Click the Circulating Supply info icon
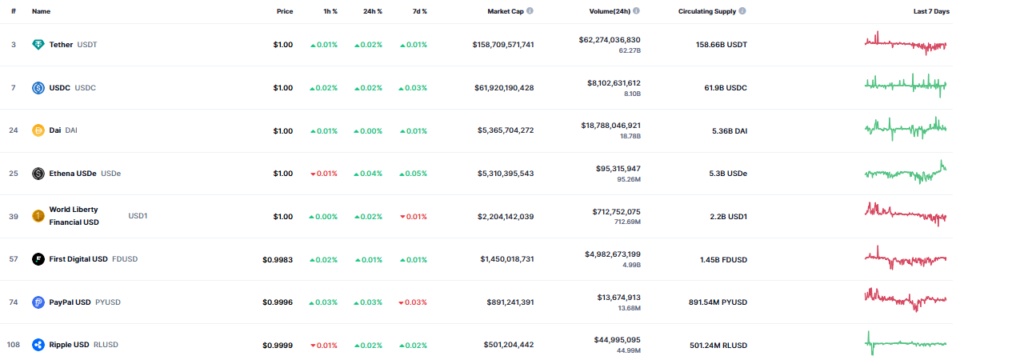Screen dimensions: 1024x364 pyautogui.click(x=743, y=11)
